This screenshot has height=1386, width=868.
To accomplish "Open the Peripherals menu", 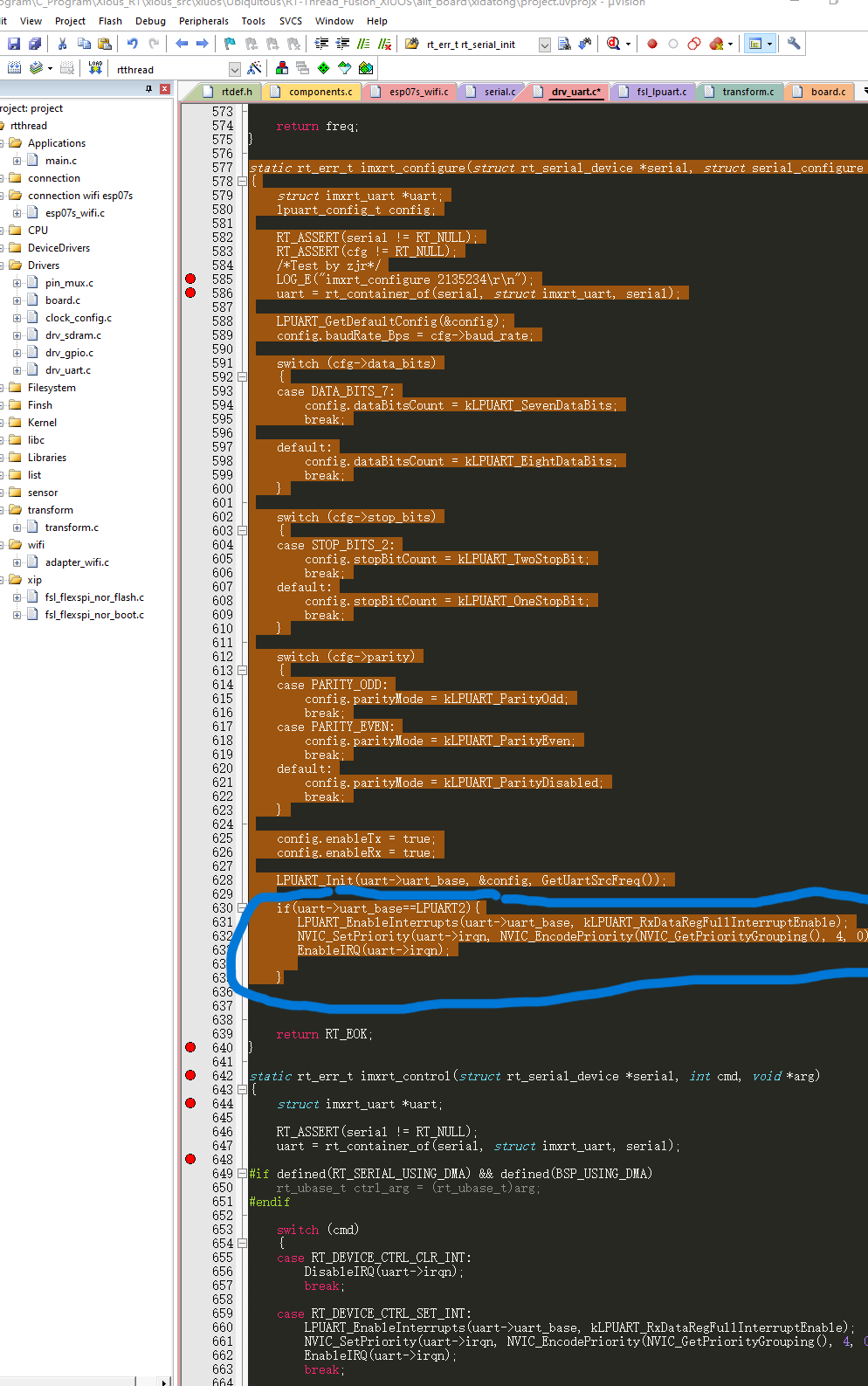I will click(x=203, y=21).
